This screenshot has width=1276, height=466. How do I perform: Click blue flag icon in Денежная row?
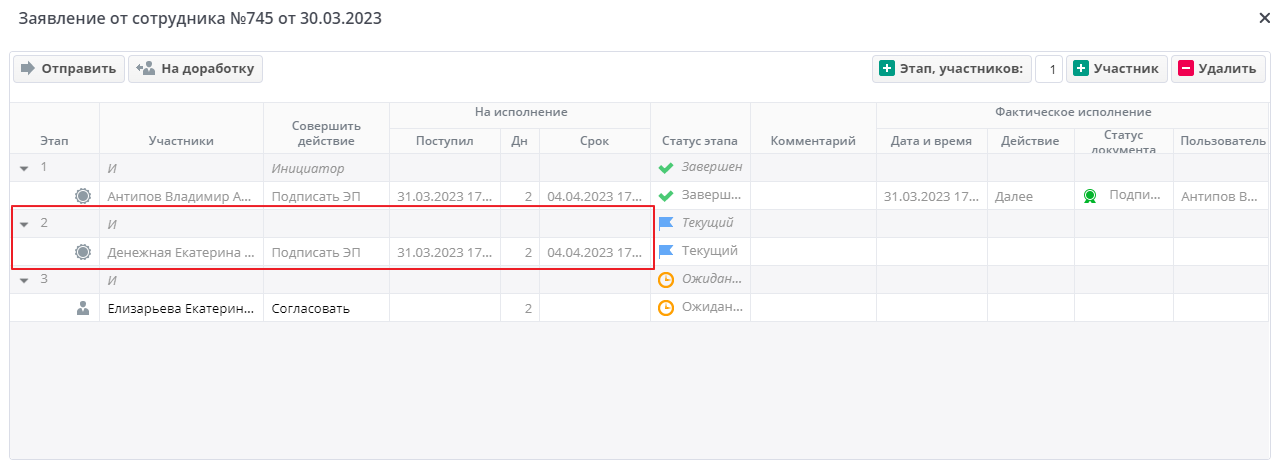pyautogui.click(x=666, y=251)
